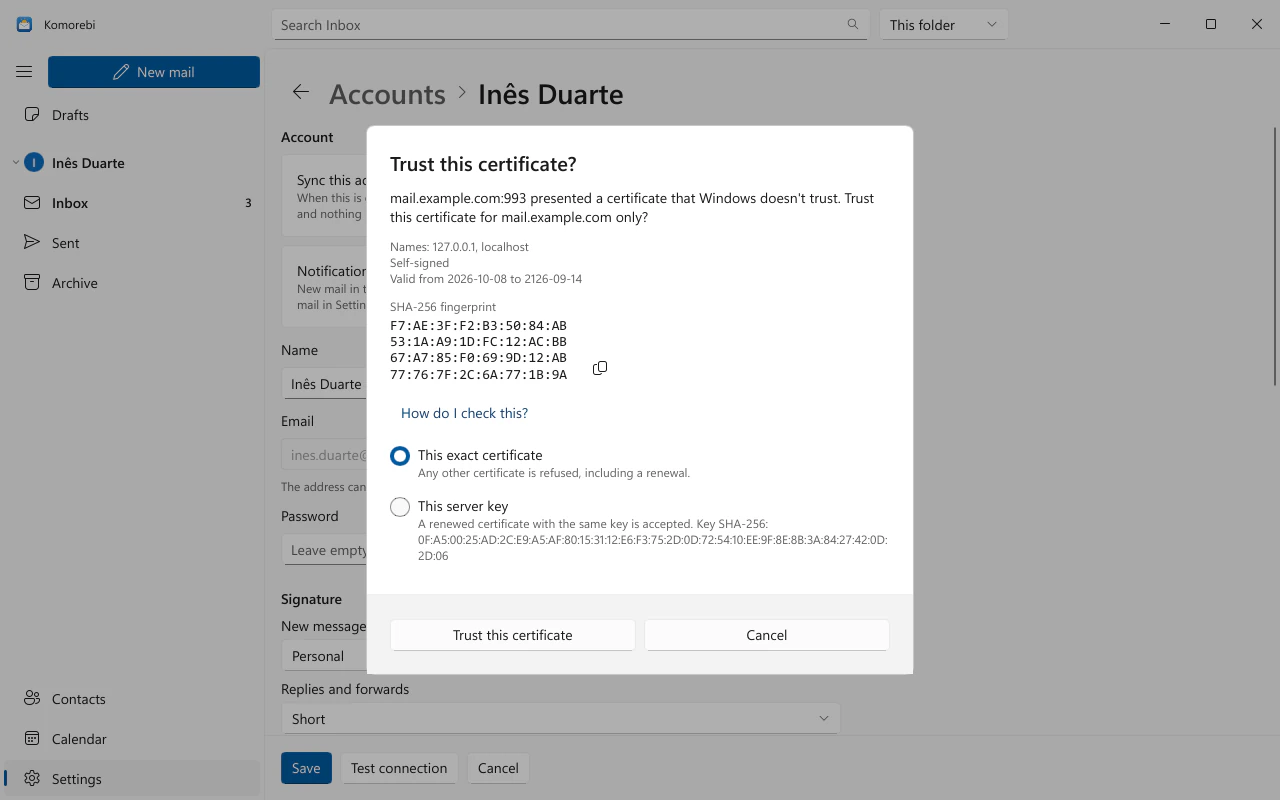This screenshot has width=1280, height=800.
Task: Open Settings in the sidebar
Action: point(132,779)
